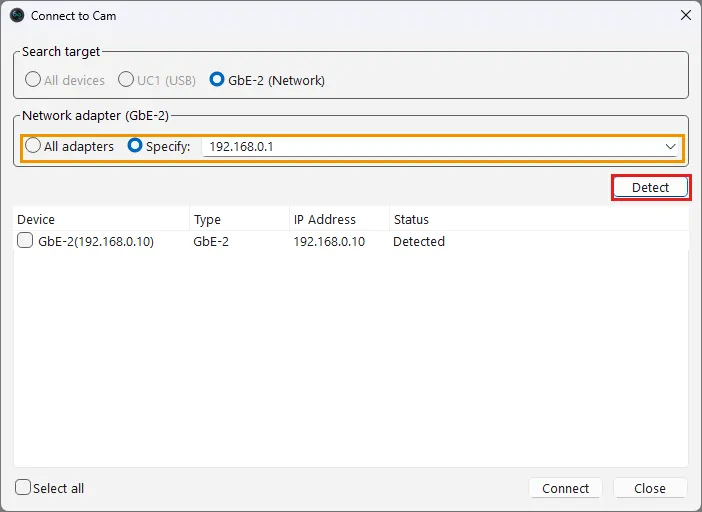Check the GbE-2(192.168.0.10) device checkbox
The width and height of the screenshot is (702, 512).
pyautogui.click(x=25, y=241)
